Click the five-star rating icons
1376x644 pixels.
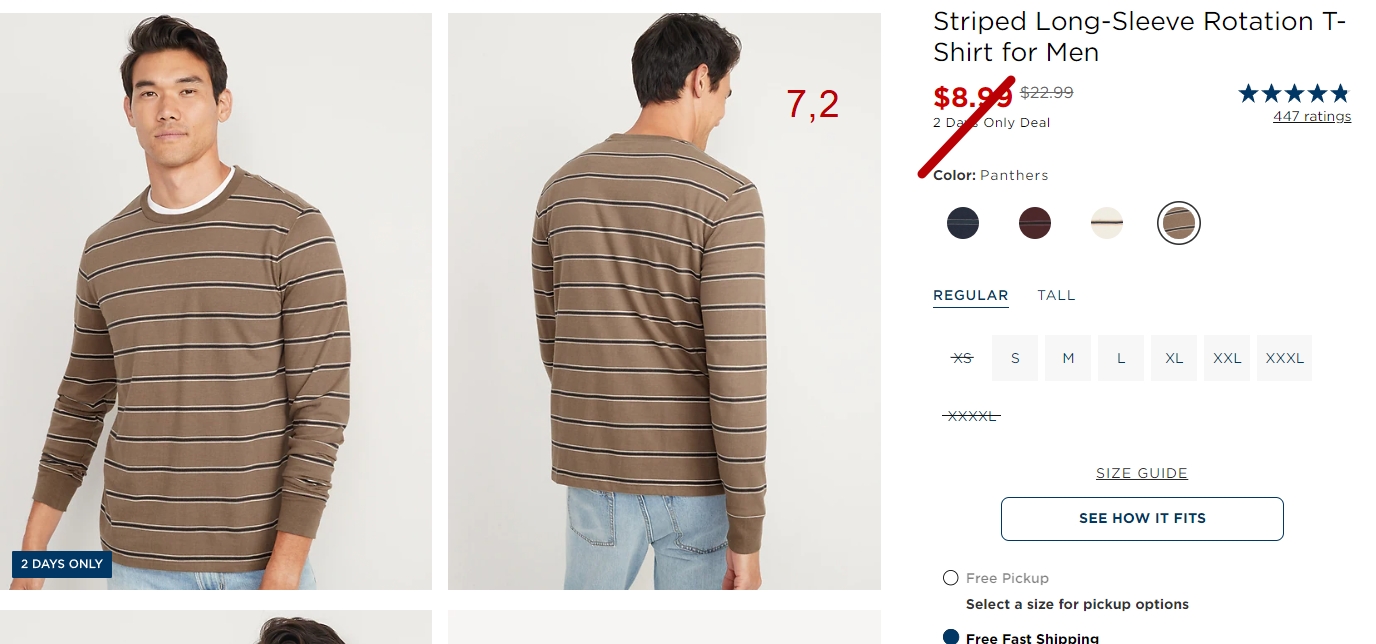pyautogui.click(x=1294, y=94)
